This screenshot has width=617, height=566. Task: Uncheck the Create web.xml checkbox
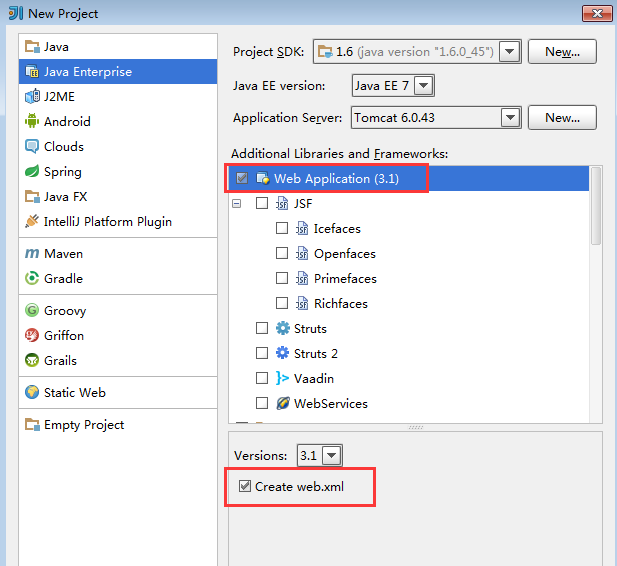(246, 487)
